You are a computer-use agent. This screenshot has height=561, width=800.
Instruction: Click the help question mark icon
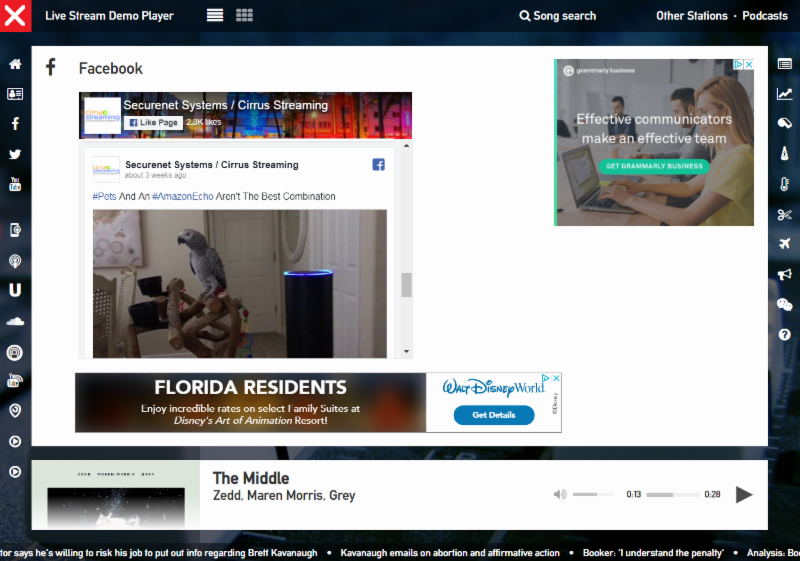785,335
